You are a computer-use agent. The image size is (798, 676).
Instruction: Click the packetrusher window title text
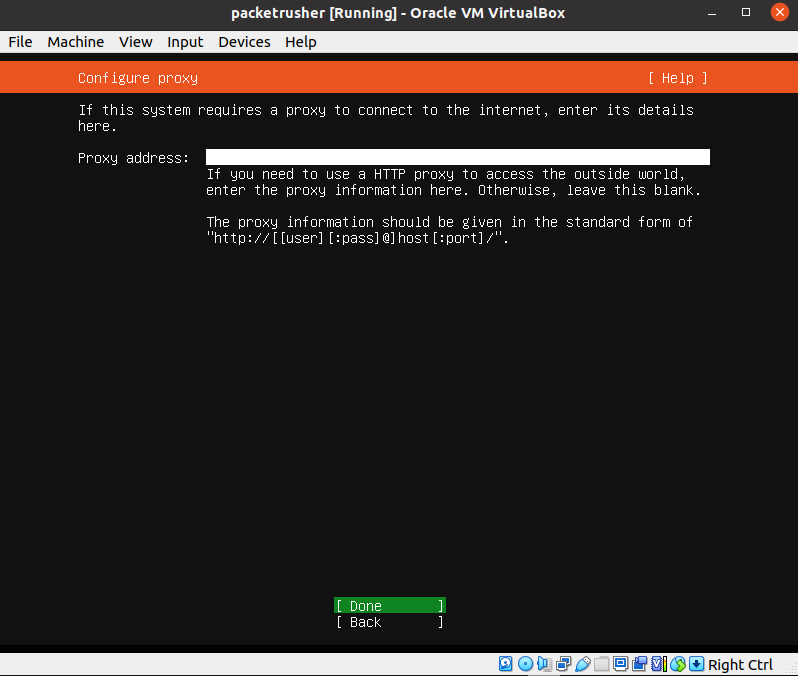coord(398,13)
